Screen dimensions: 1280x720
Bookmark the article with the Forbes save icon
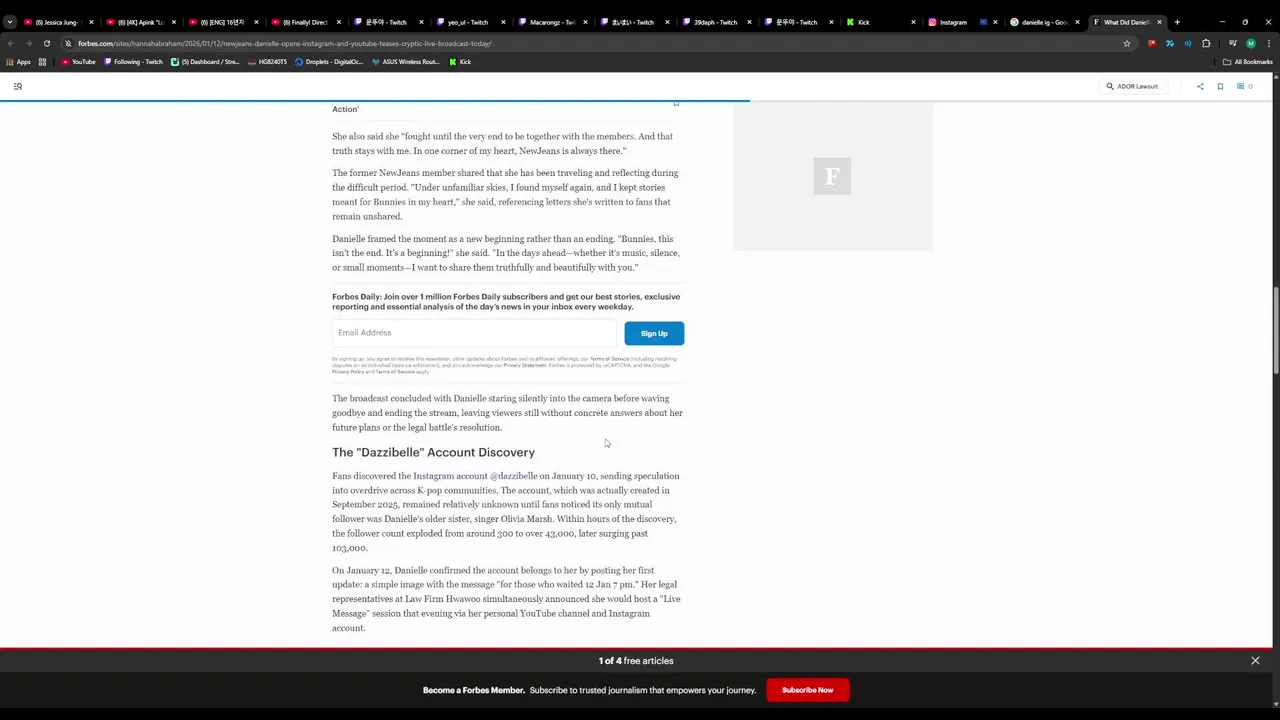tap(1220, 86)
